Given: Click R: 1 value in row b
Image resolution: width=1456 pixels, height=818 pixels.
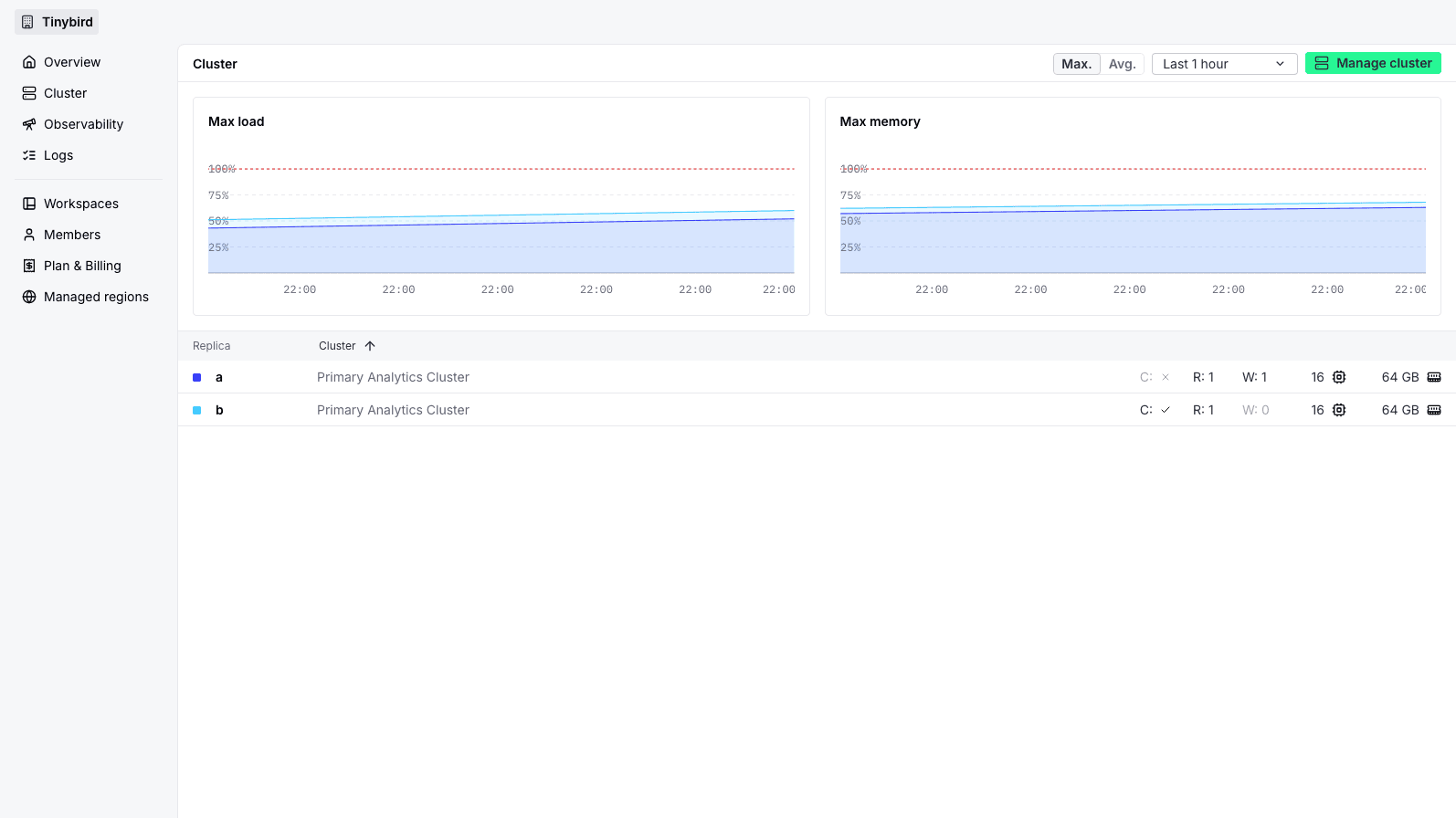Looking at the screenshot, I should tap(1203, 410).
